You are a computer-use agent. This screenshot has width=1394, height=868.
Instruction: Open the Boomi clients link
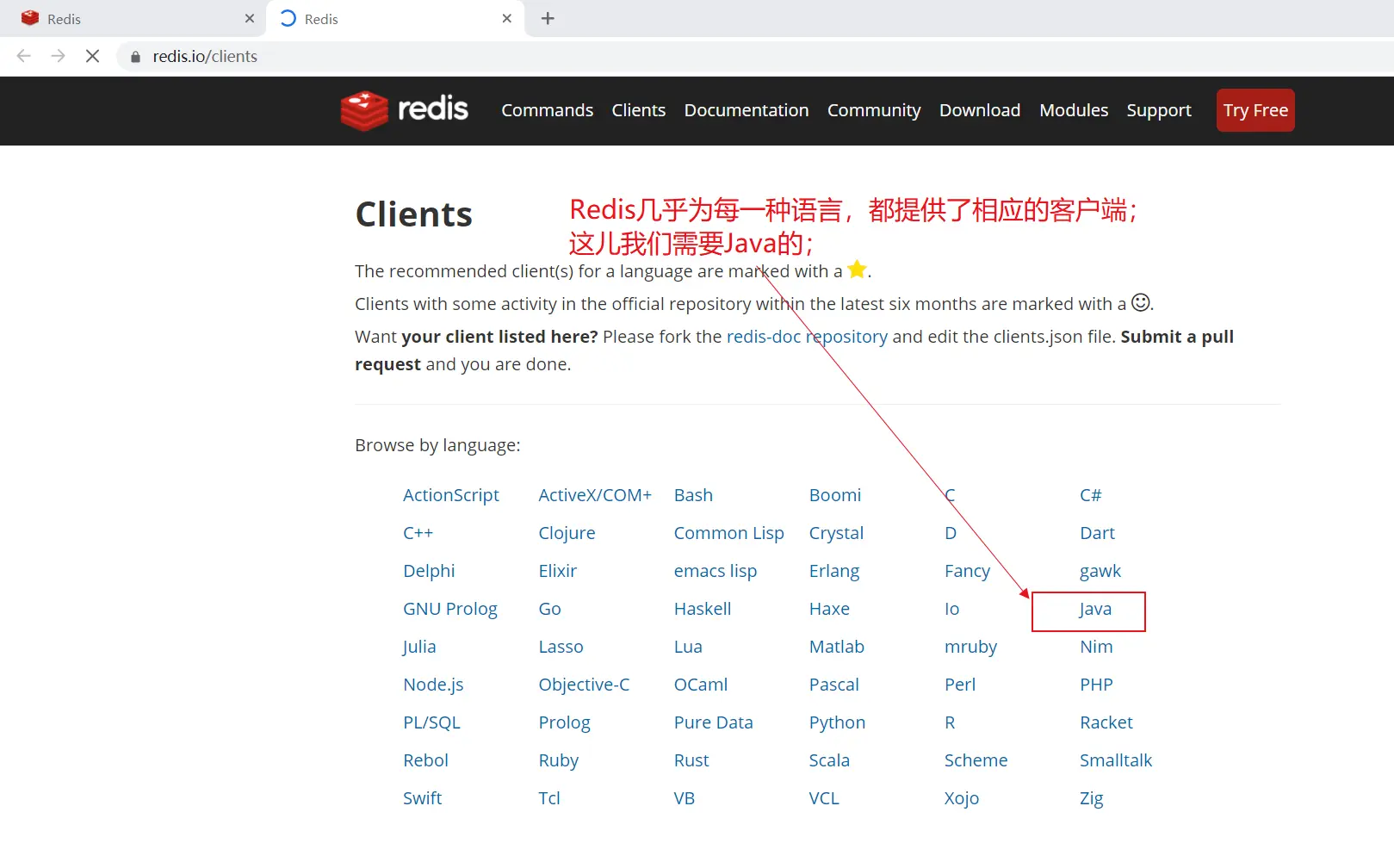click(x=835, y=495)
